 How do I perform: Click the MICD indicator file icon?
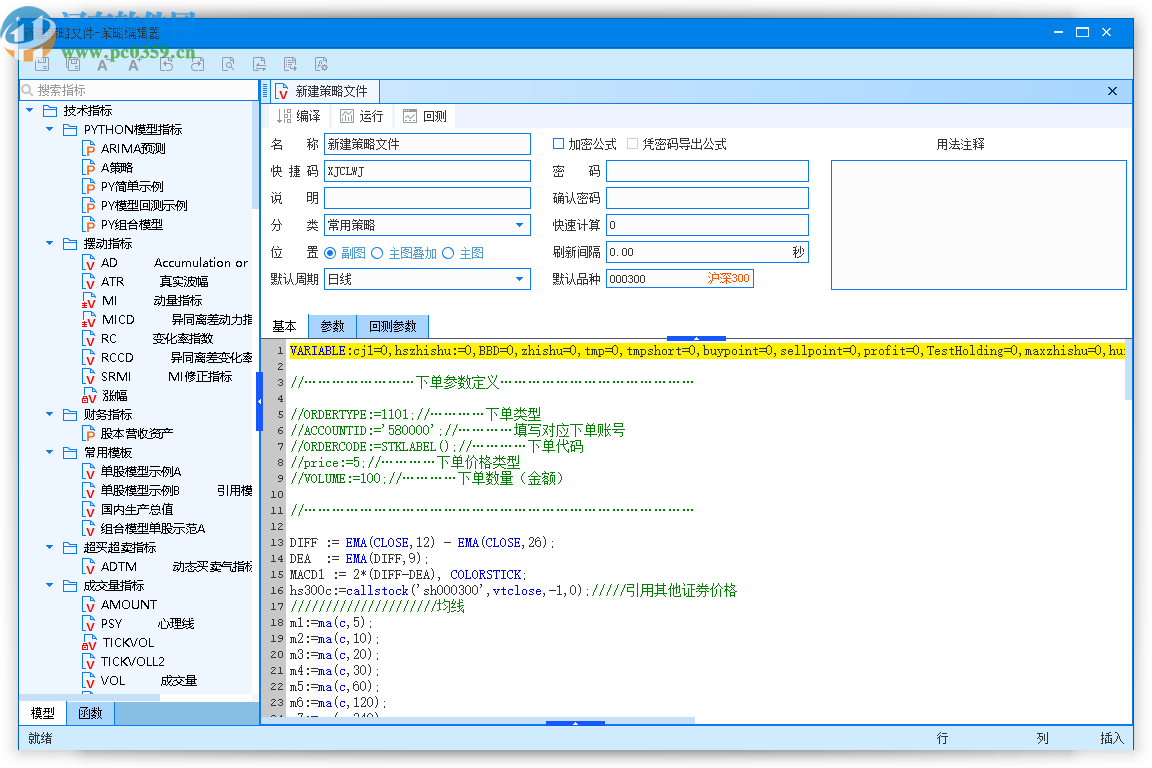tap(89, 320)
